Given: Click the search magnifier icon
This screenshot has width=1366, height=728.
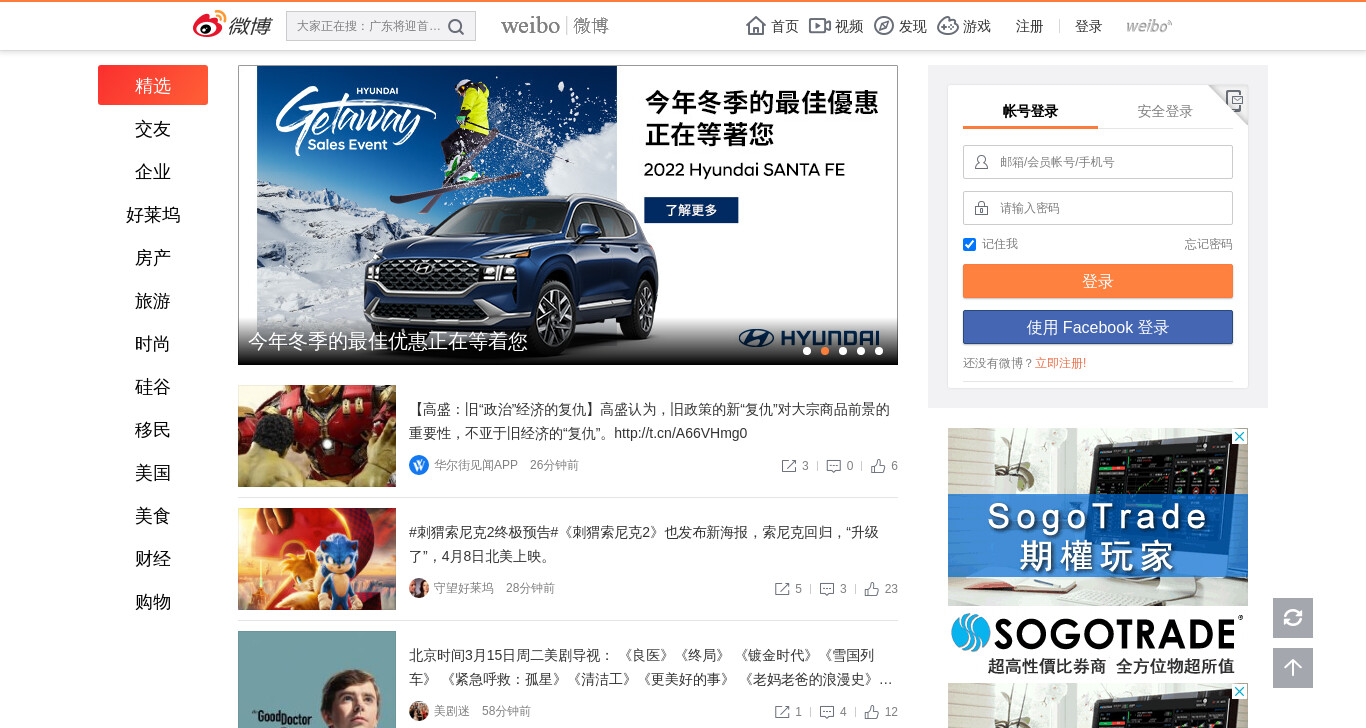Looking at the screenshot, I should tap(456, 27).
